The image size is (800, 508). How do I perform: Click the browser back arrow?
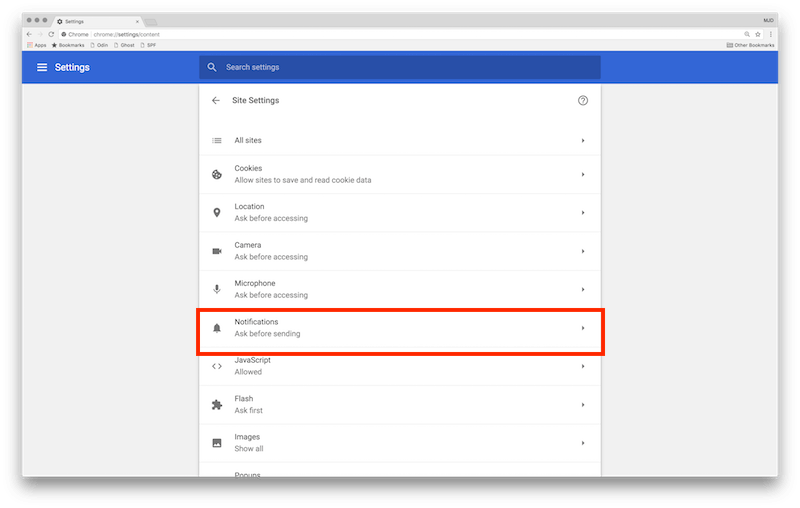(29, 34)
